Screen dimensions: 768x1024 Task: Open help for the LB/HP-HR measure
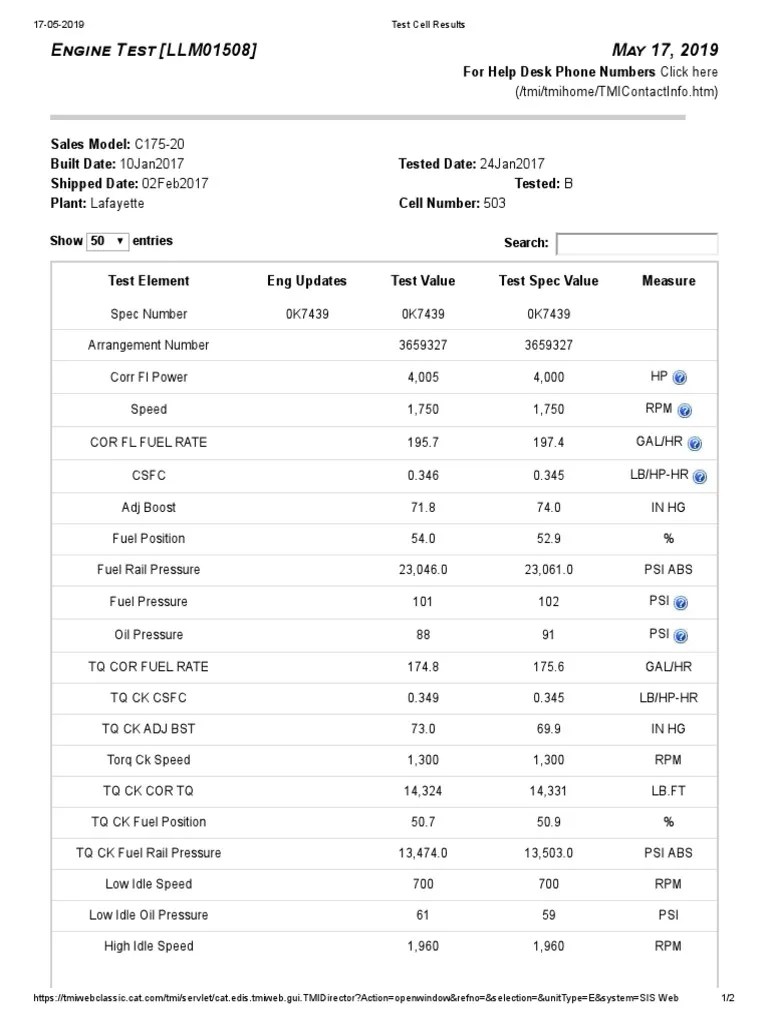pos(702,475)
